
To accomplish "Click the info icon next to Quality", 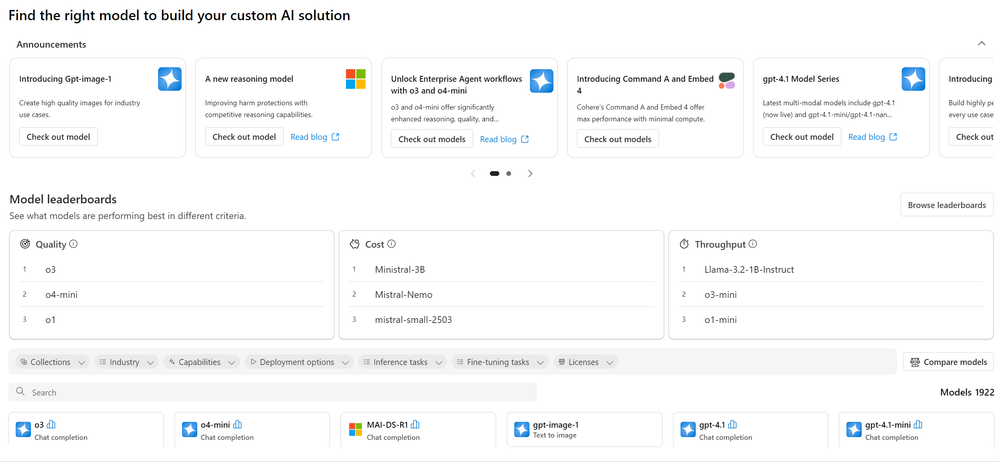I will click(74, 244).
